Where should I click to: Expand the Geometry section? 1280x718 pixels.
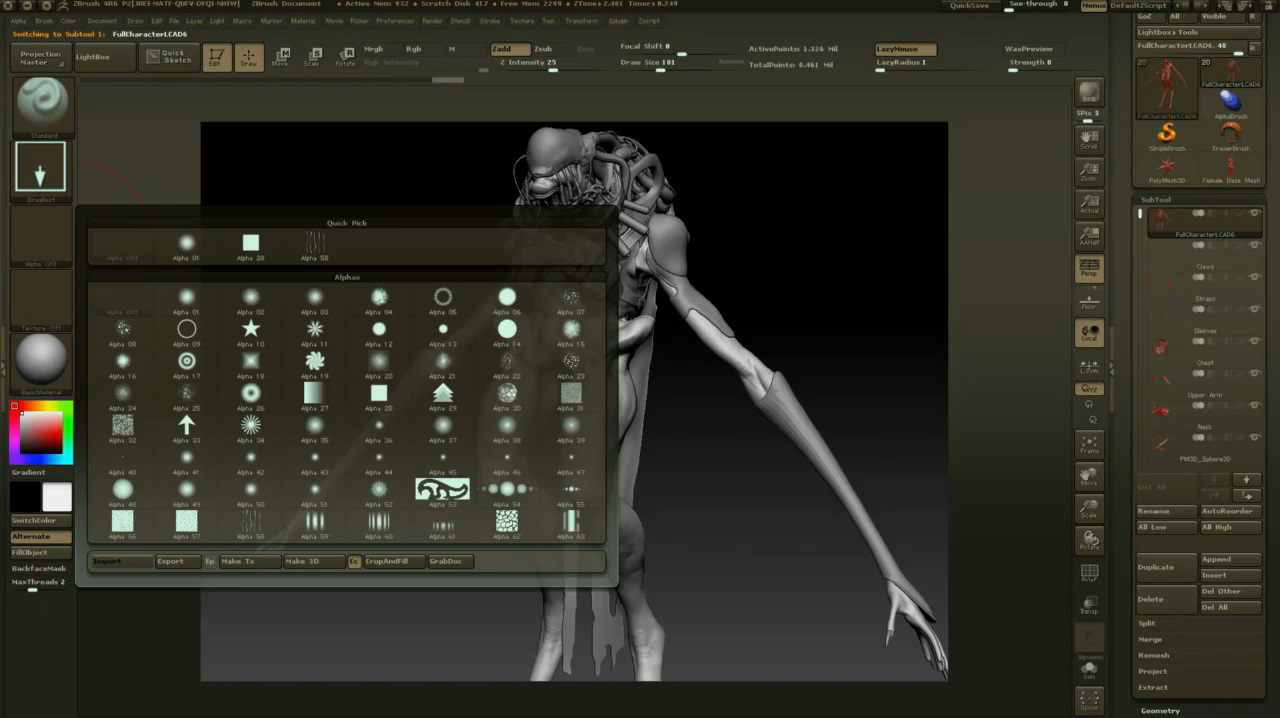(1160, 711)
